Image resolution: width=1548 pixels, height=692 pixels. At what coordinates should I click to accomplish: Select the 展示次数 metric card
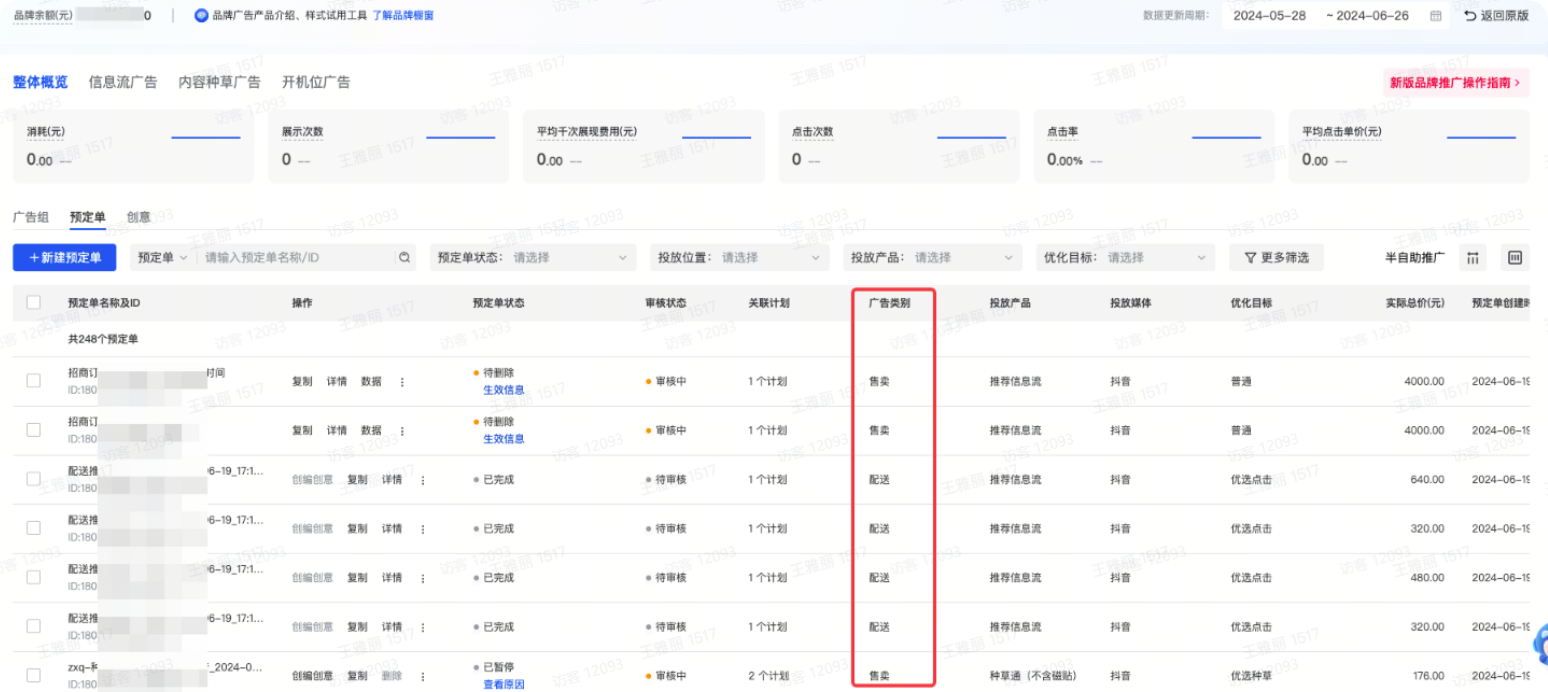click(x=389, y=146)
